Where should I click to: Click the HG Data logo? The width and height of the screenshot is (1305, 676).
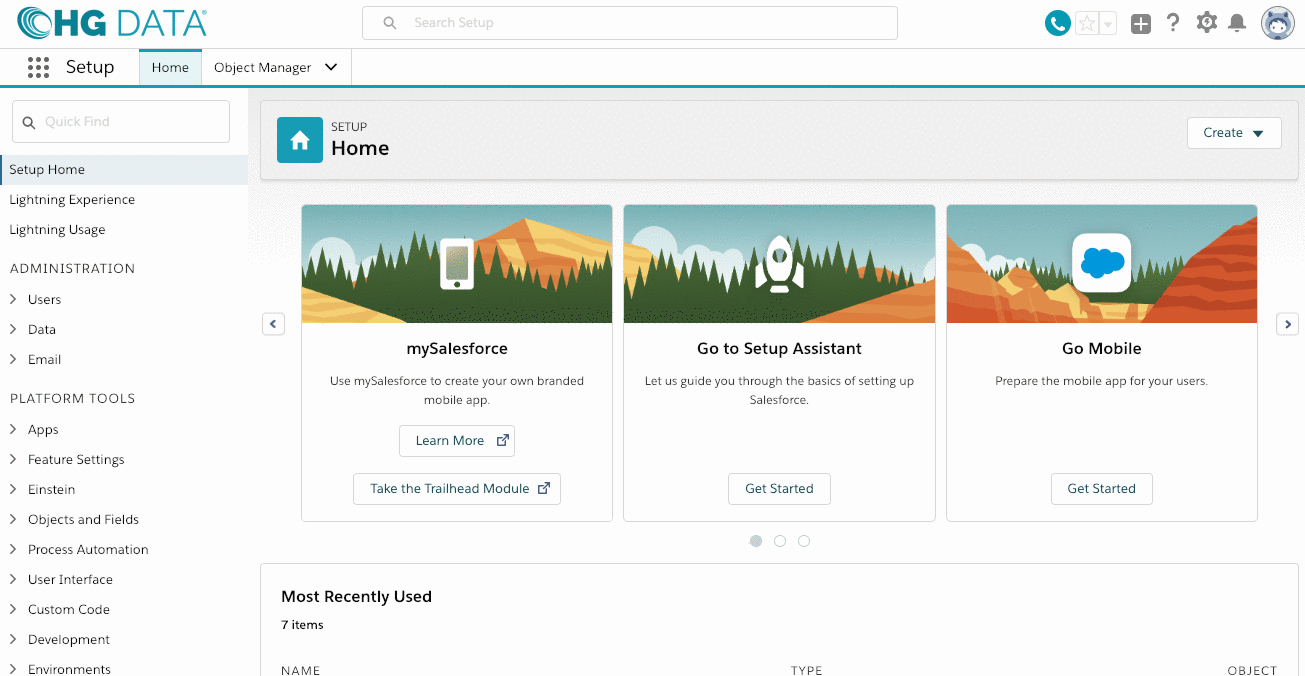112,23
